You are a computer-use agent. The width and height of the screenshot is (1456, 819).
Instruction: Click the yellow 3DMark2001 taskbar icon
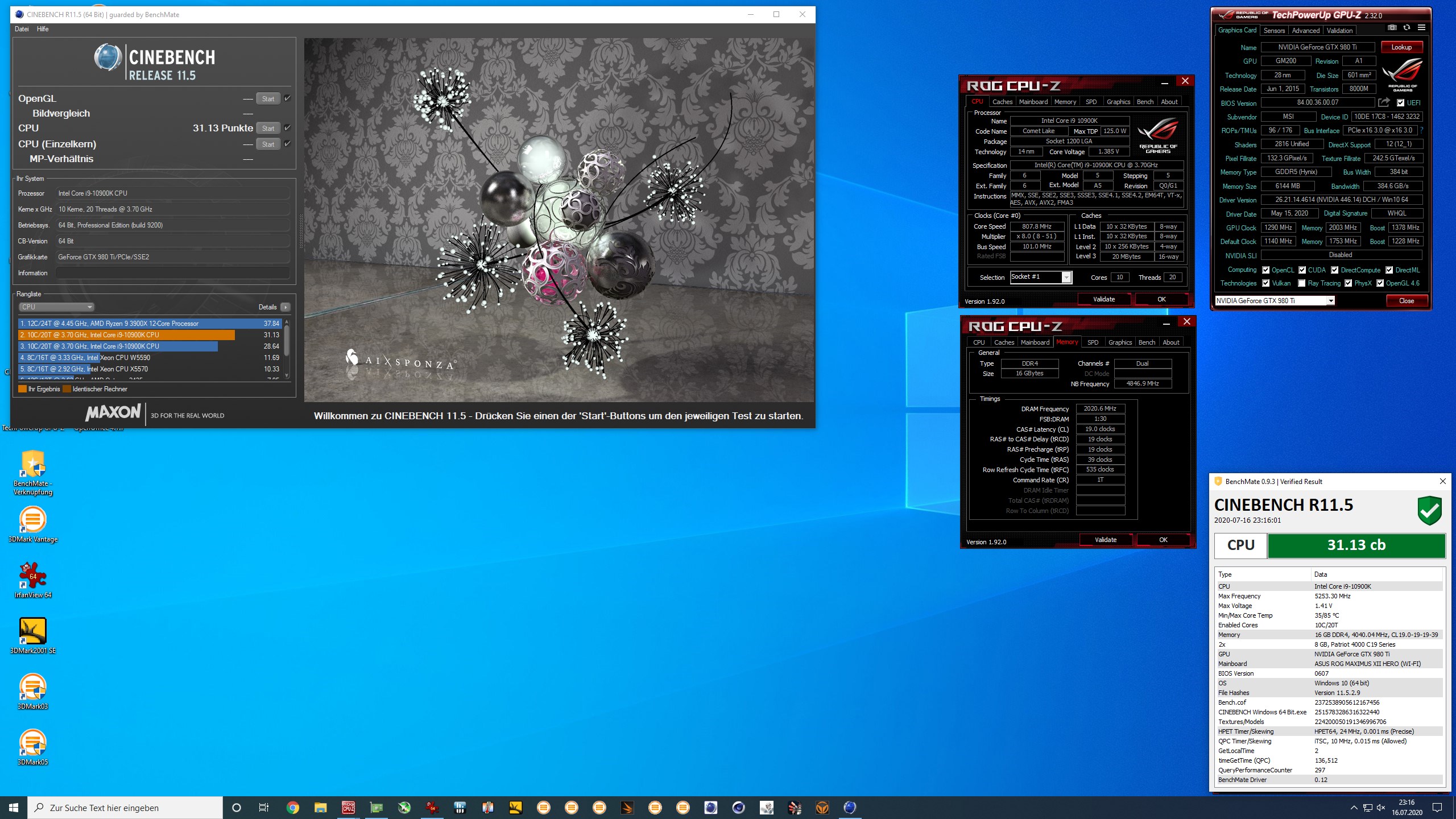click(x=516, y=808)
